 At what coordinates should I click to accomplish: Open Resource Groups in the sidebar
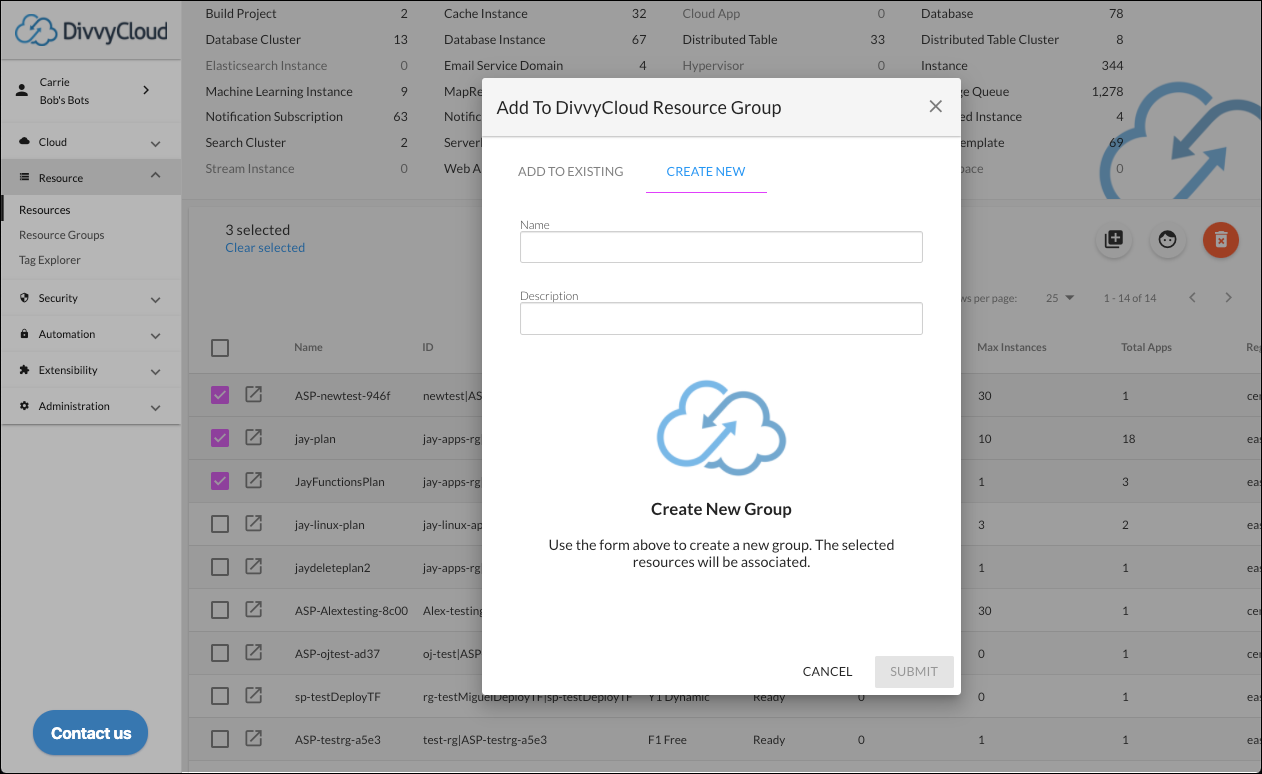[x=62, y=235]
